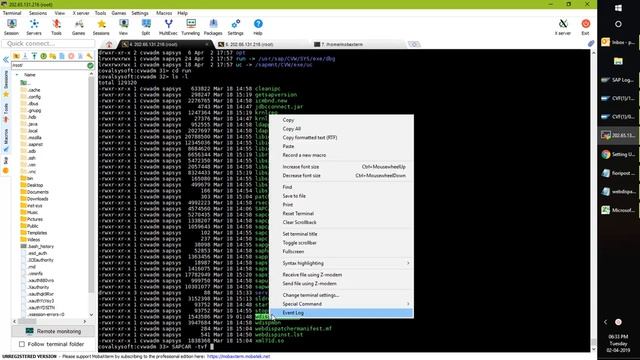Open the Inbox Outlook taskbar item

(x=618, y=42)
